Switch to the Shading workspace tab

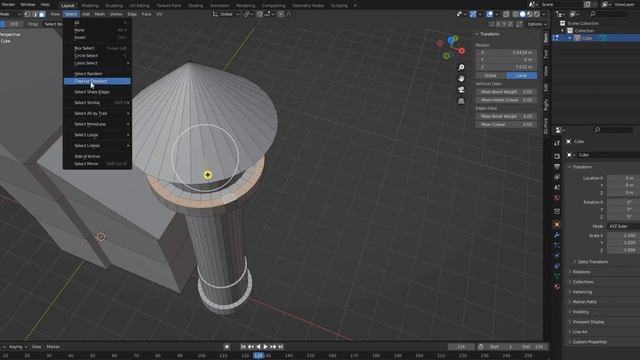point(196,6)
